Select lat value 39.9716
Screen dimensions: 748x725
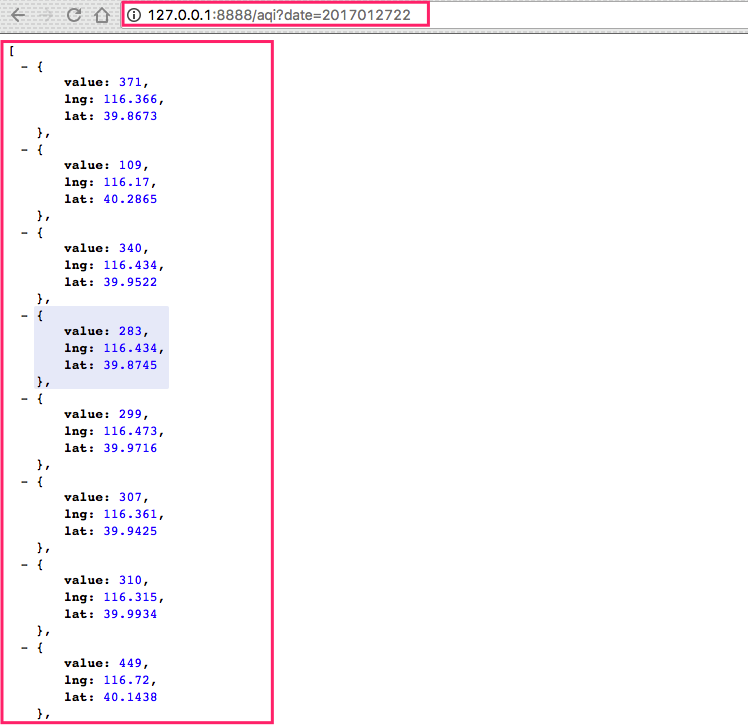pyautogui.click(x=130, y=448)
